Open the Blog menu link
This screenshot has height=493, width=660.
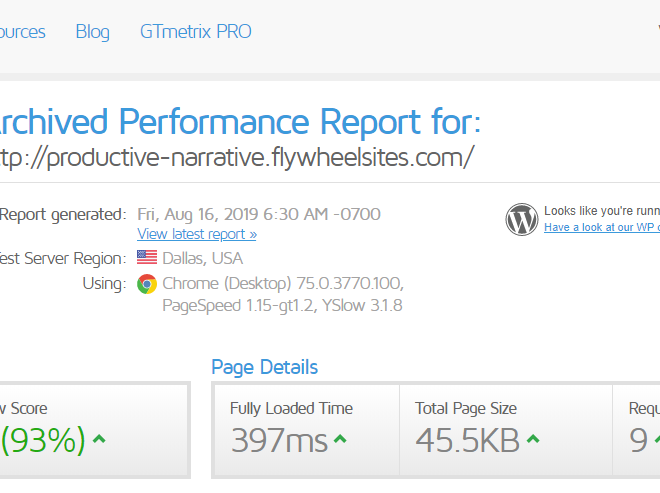tap(93, 32)
